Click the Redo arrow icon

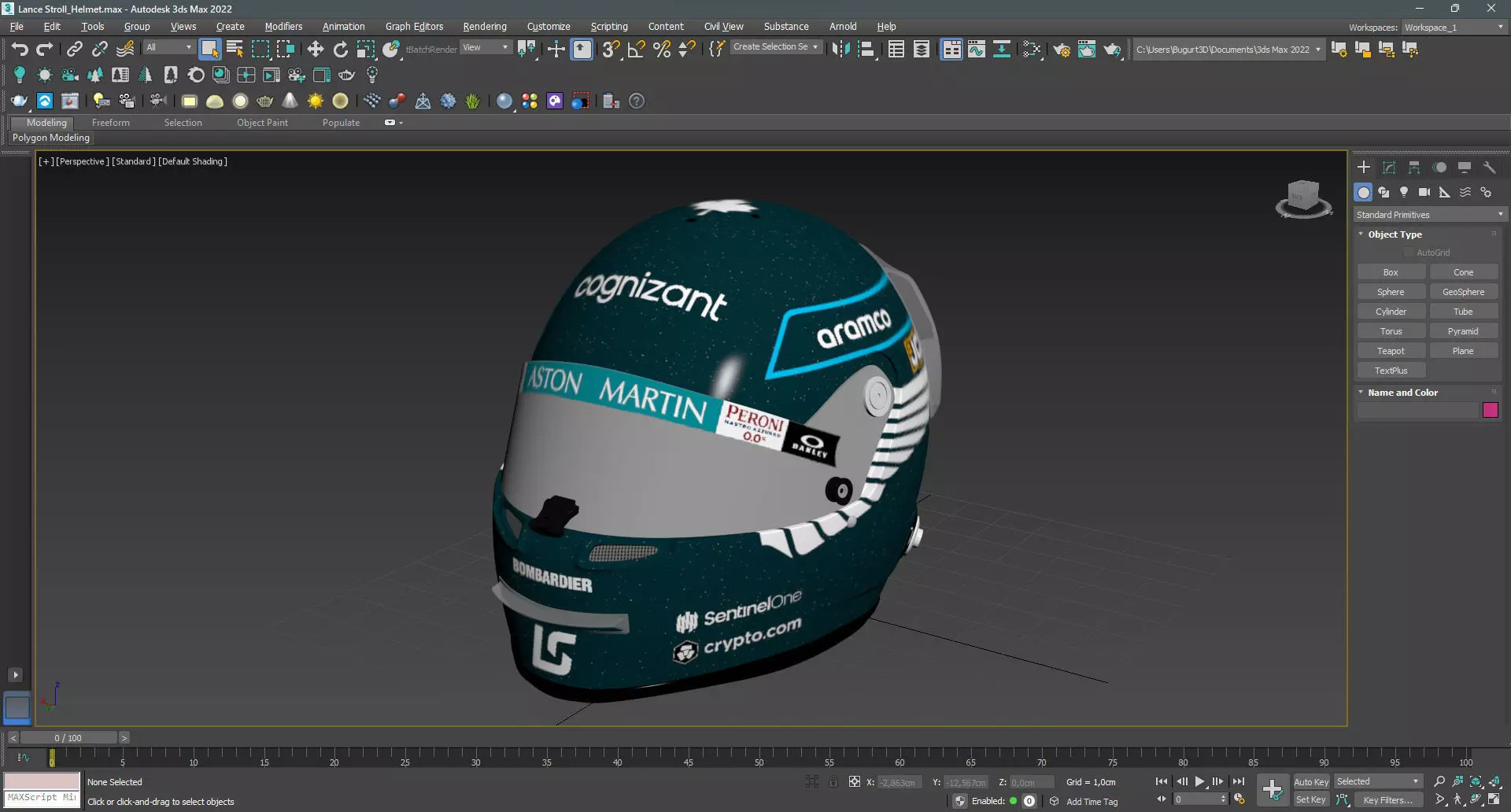(45, 50)
